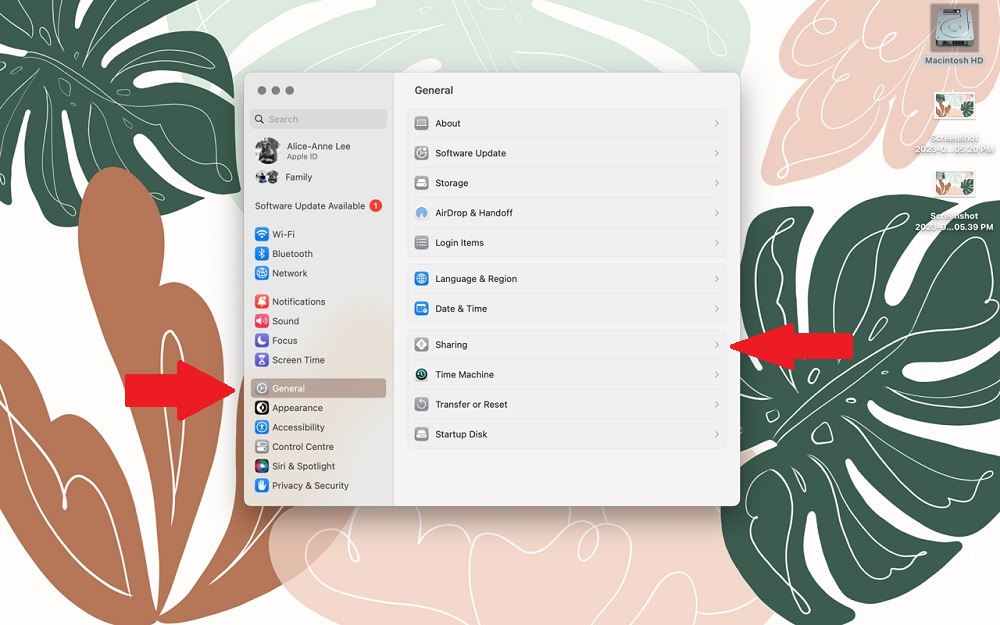Expand the Language & Region chevron
The height and width of the screenshot is (625, 1000).
click(x=716, y=279)
